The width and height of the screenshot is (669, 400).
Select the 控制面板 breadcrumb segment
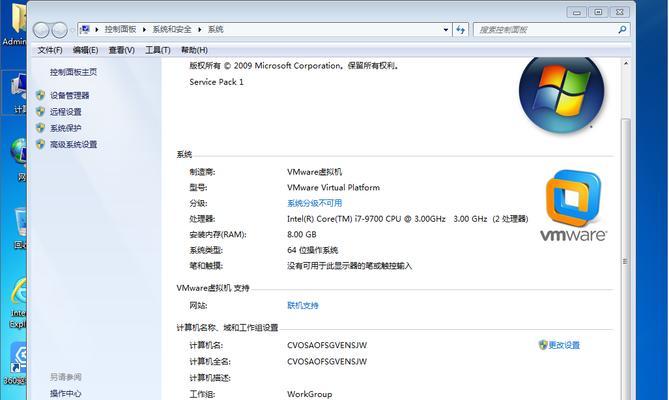120,29
